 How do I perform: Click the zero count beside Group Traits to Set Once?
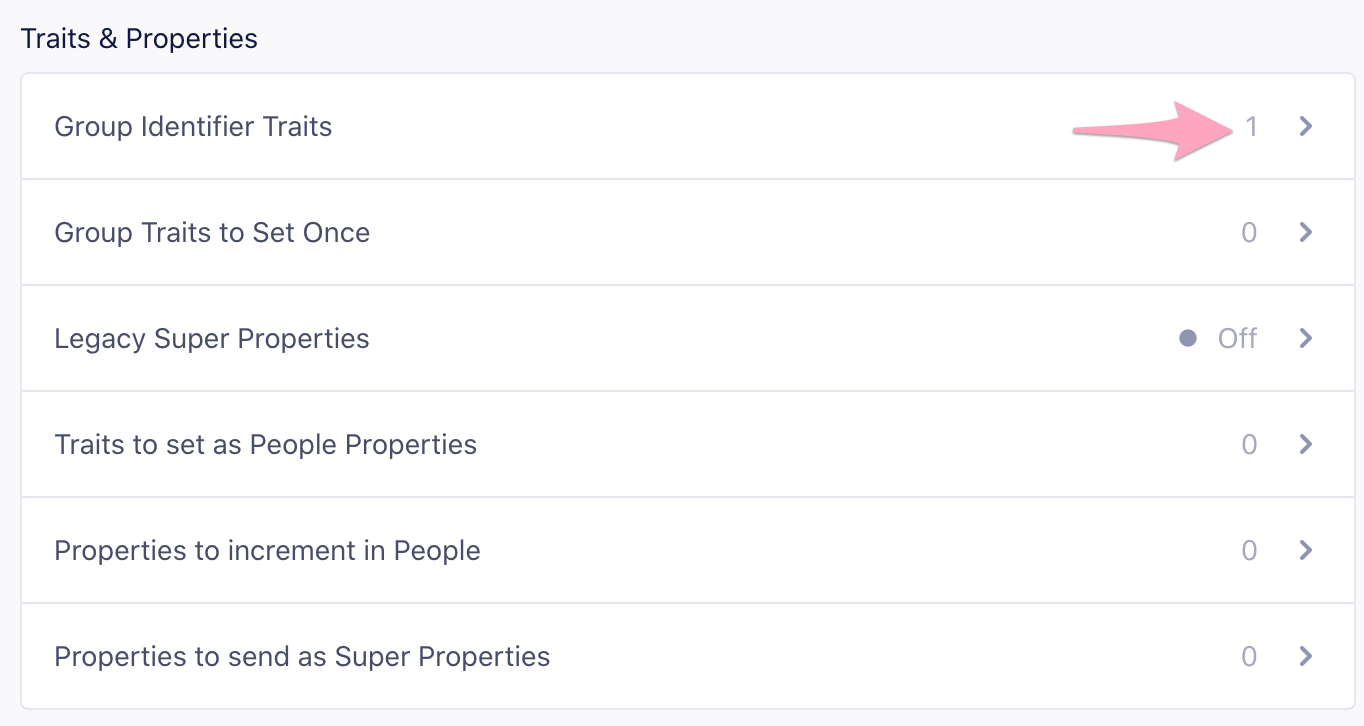[x=1249, y=232]
